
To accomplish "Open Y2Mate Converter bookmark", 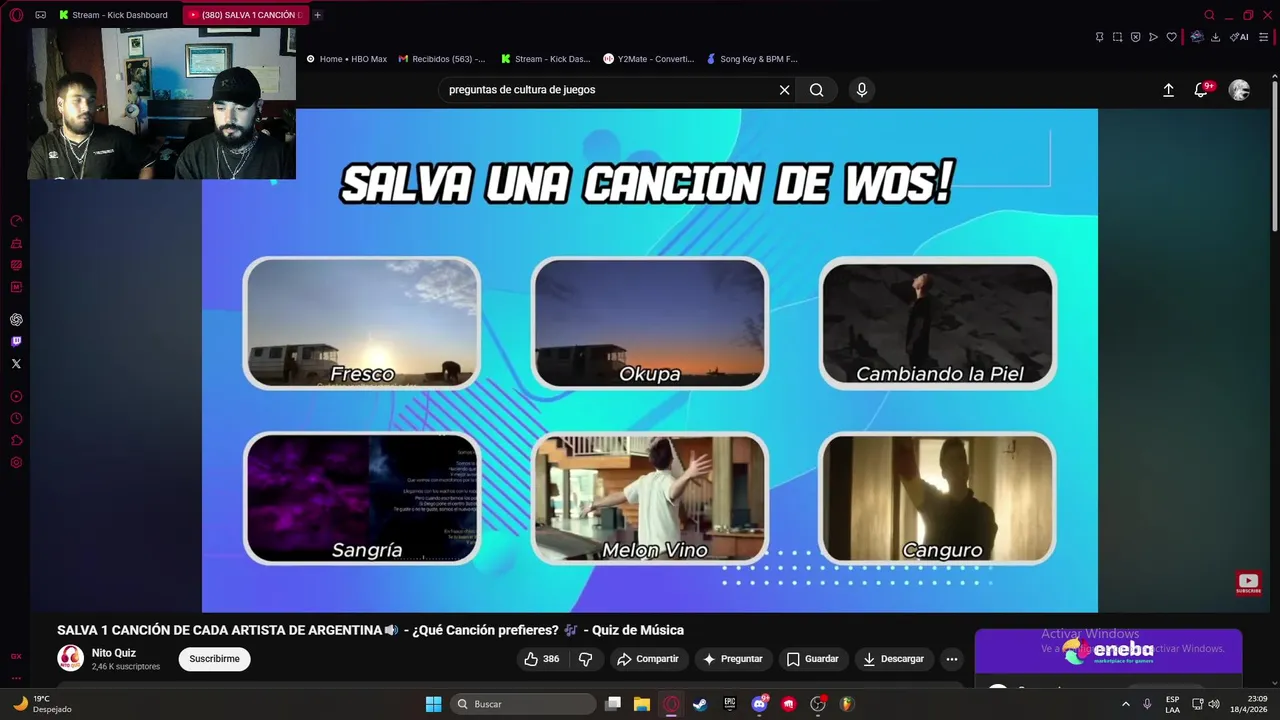I will (x=648, y=59).
